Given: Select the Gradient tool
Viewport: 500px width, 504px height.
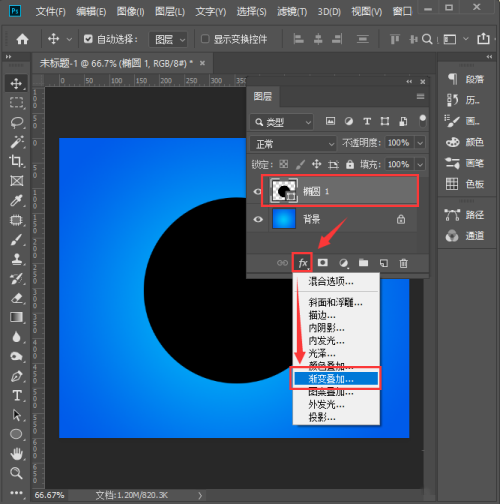Looking at the screenshot, I should [16, 317].
